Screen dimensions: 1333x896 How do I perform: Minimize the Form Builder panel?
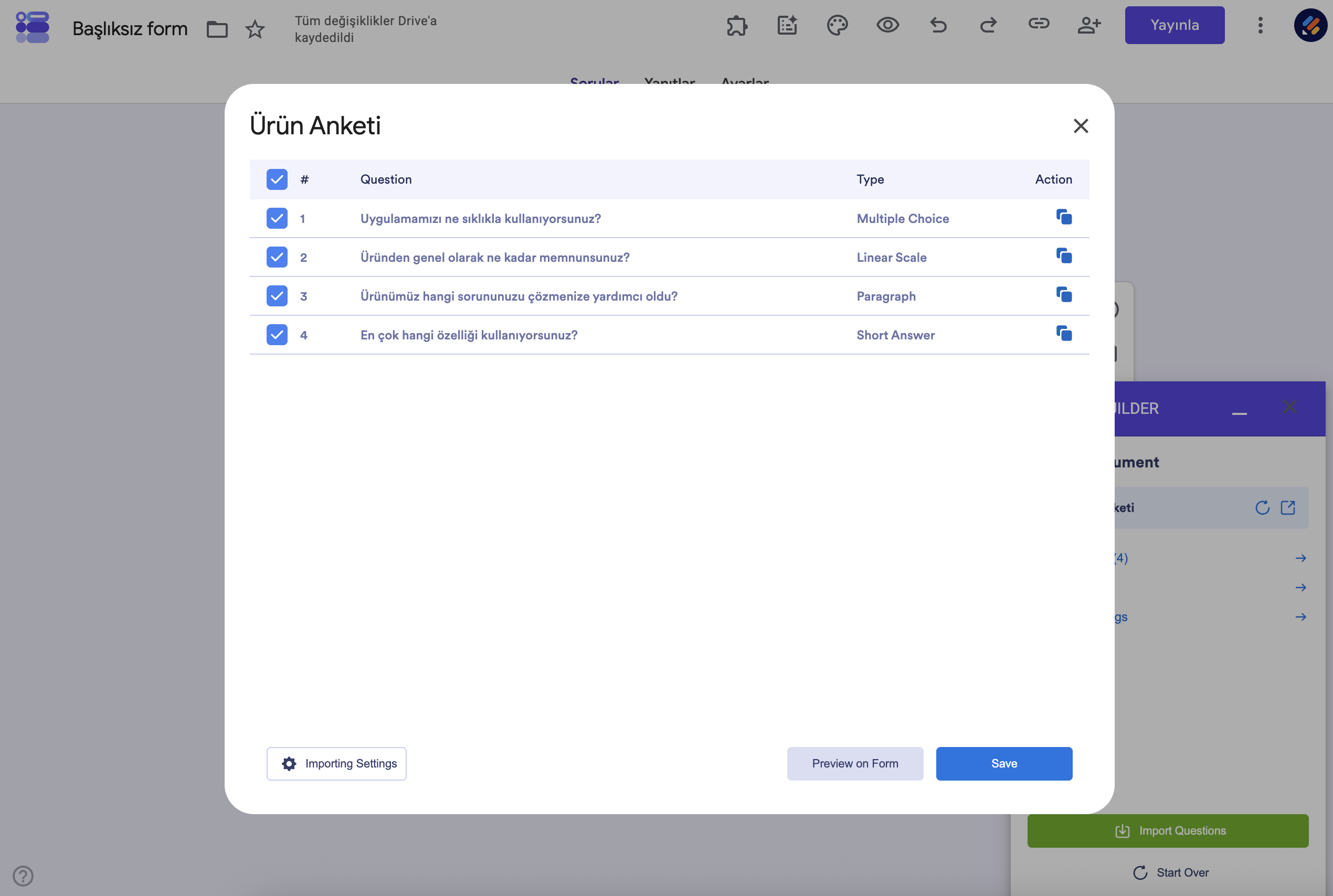coord(1239,413)
